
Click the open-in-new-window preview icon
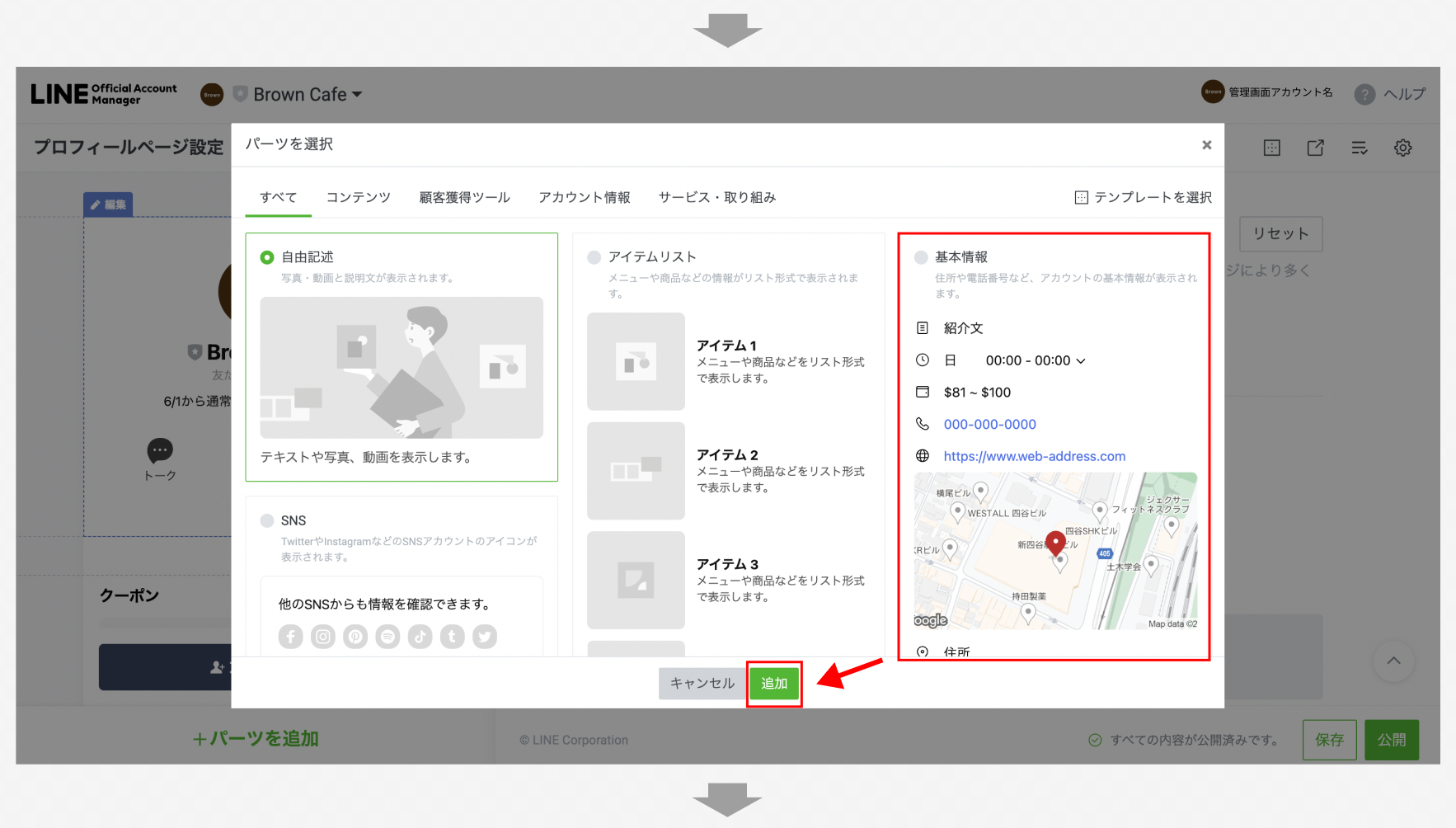(x=1315, y=148)
